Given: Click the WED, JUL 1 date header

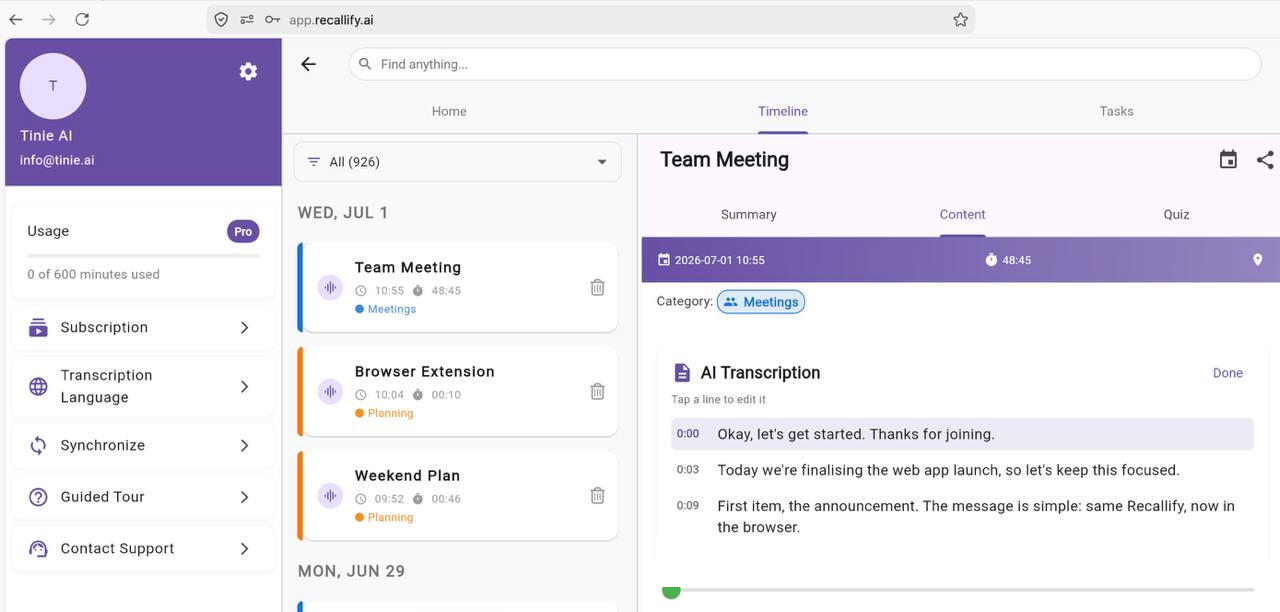Looking at the screenshot, I should [x=343, y=213].
